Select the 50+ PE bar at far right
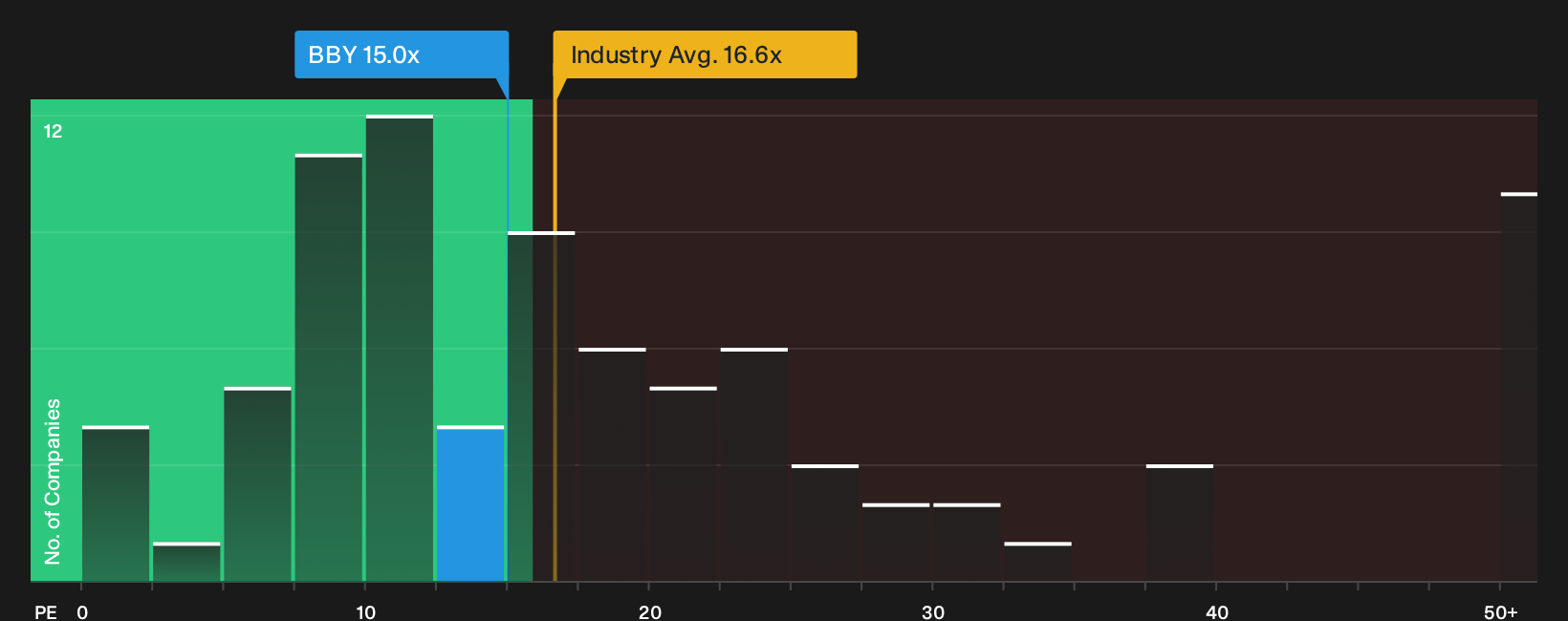1568x621 pixels. click(1519, 387)
